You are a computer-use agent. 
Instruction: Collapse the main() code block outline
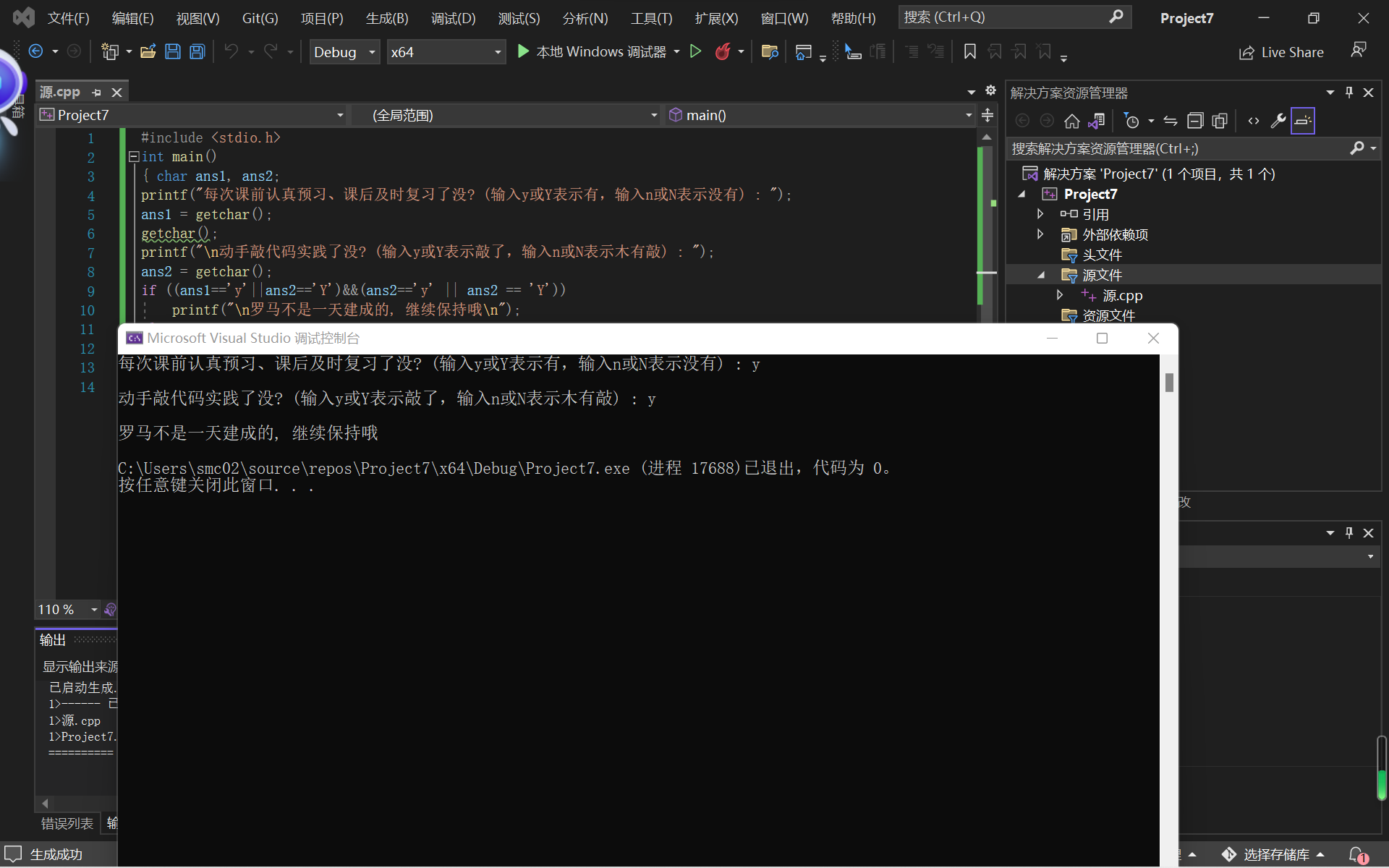(x=134, y=157)
